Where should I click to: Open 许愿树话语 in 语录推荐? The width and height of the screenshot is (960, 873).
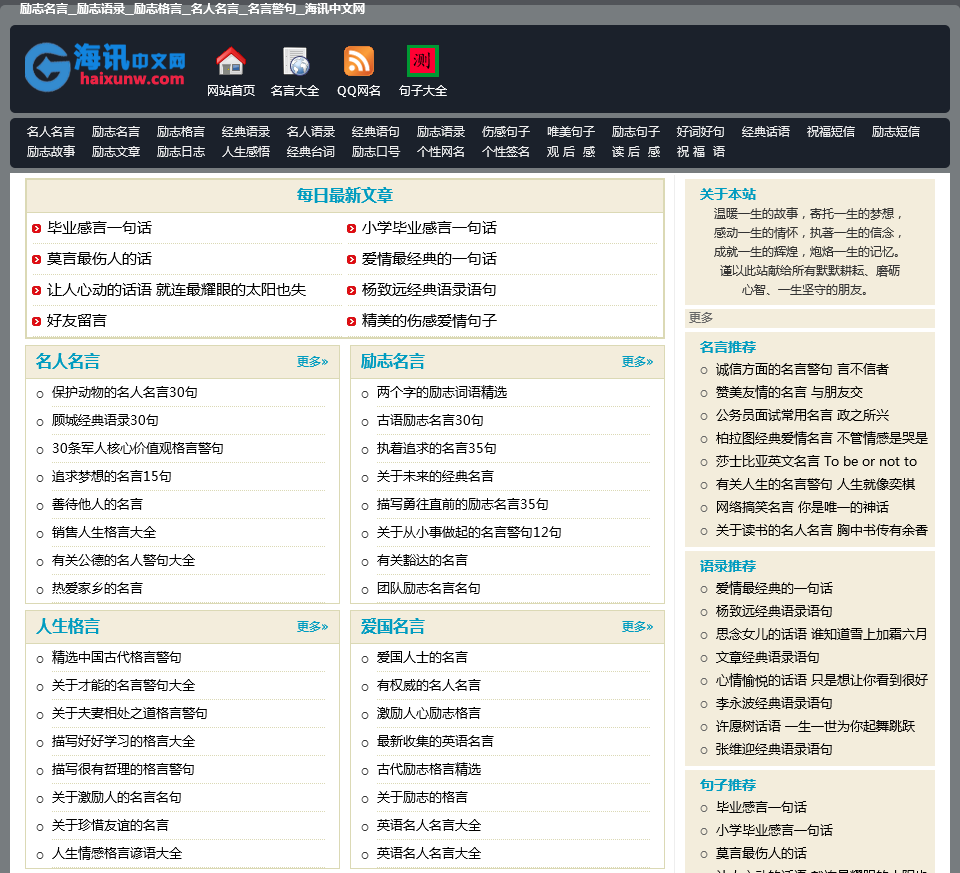pos(816,727)
